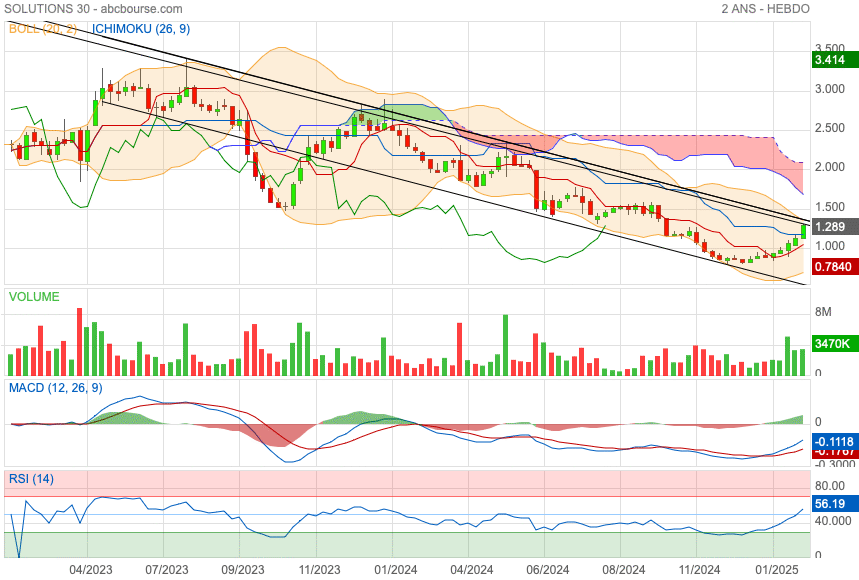This screenshot has height=580, width=859.
Task: Click the green 3.414 price tag
Action: (835, 60)
